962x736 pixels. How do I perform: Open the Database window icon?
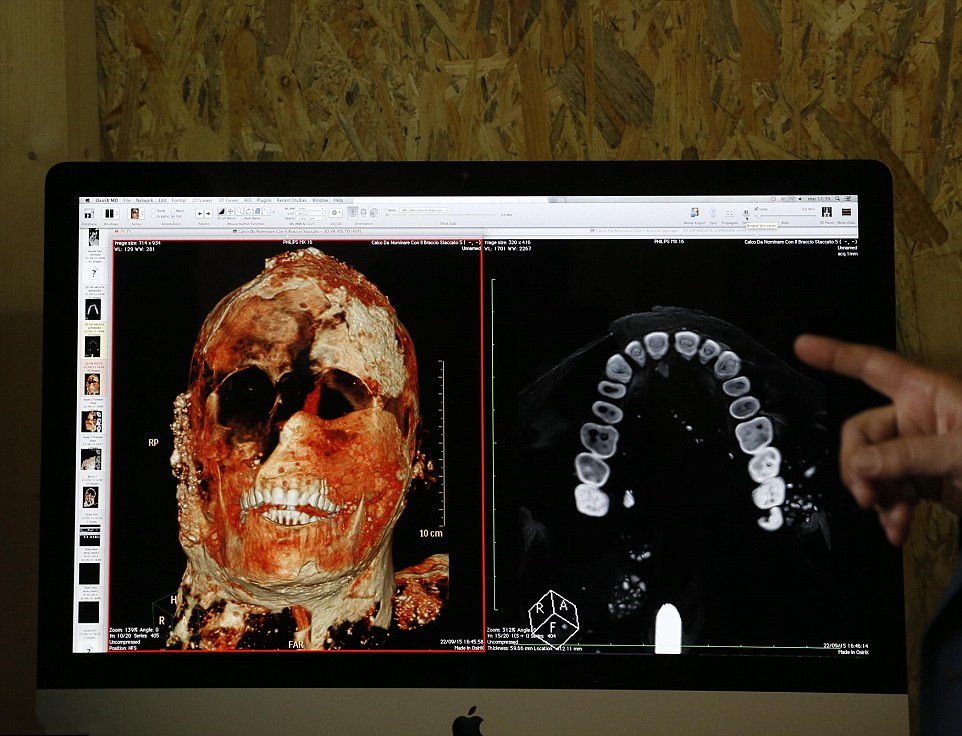pos(89,213)
